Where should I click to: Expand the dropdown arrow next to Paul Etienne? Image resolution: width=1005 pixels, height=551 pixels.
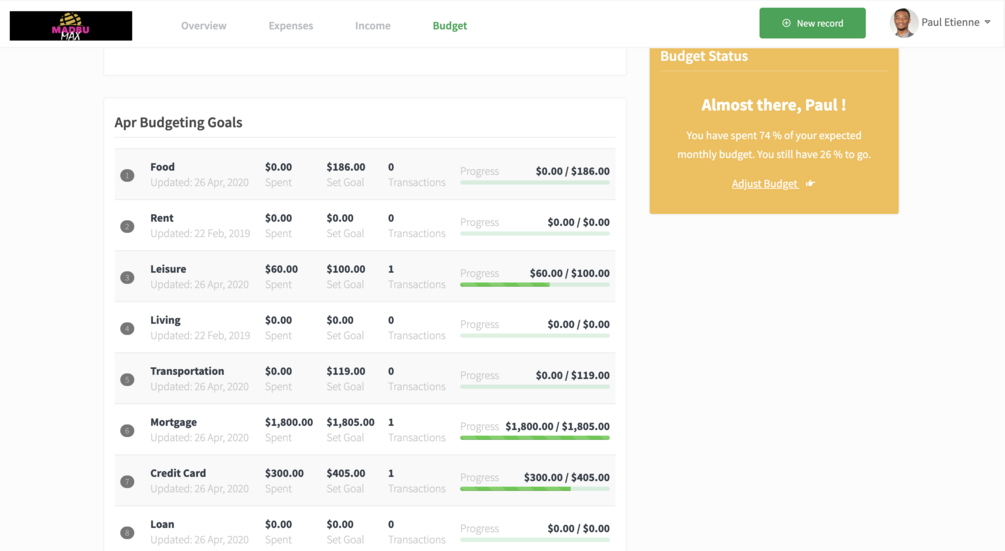click(988, 23)
